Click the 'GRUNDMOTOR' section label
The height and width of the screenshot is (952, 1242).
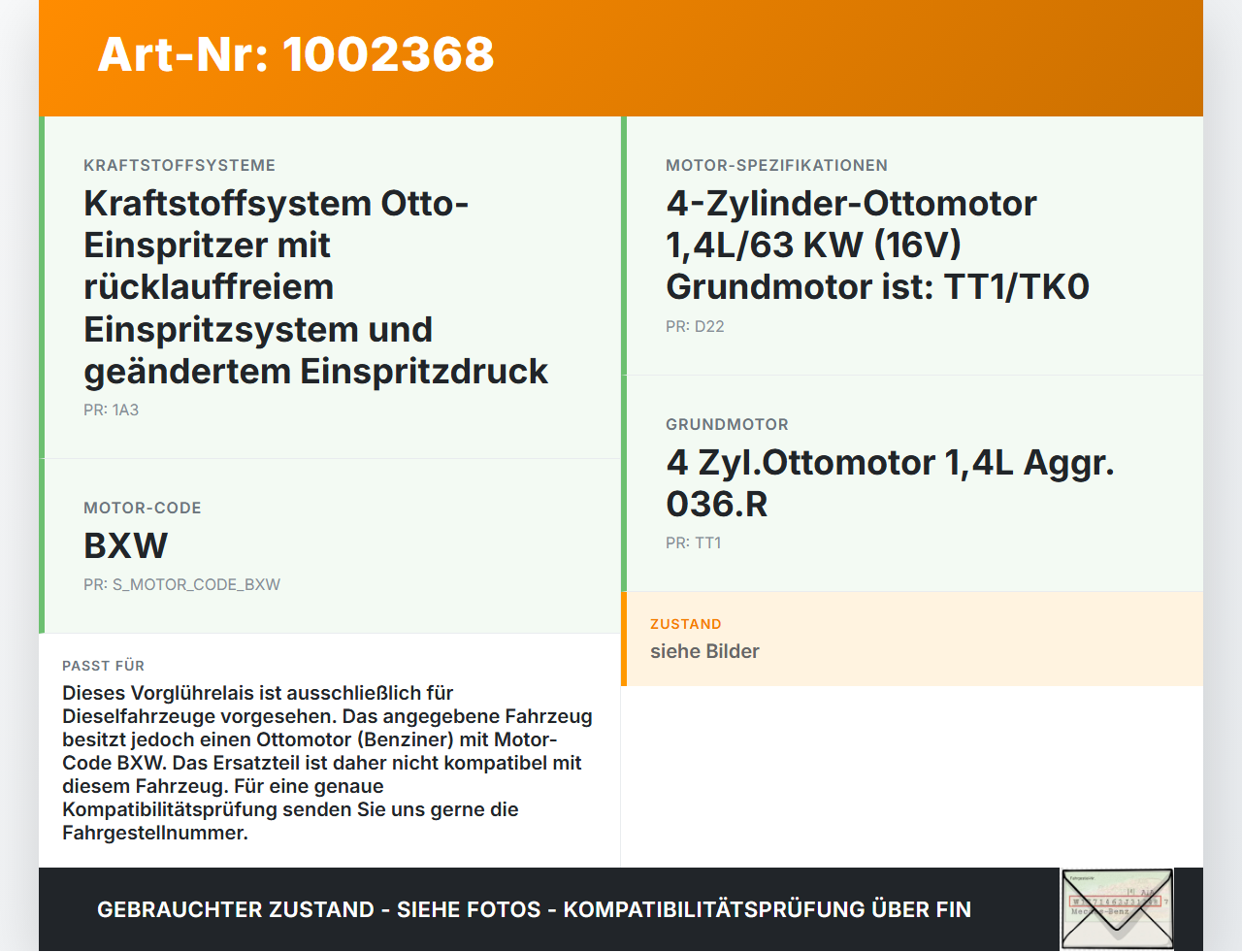point(727,424)
